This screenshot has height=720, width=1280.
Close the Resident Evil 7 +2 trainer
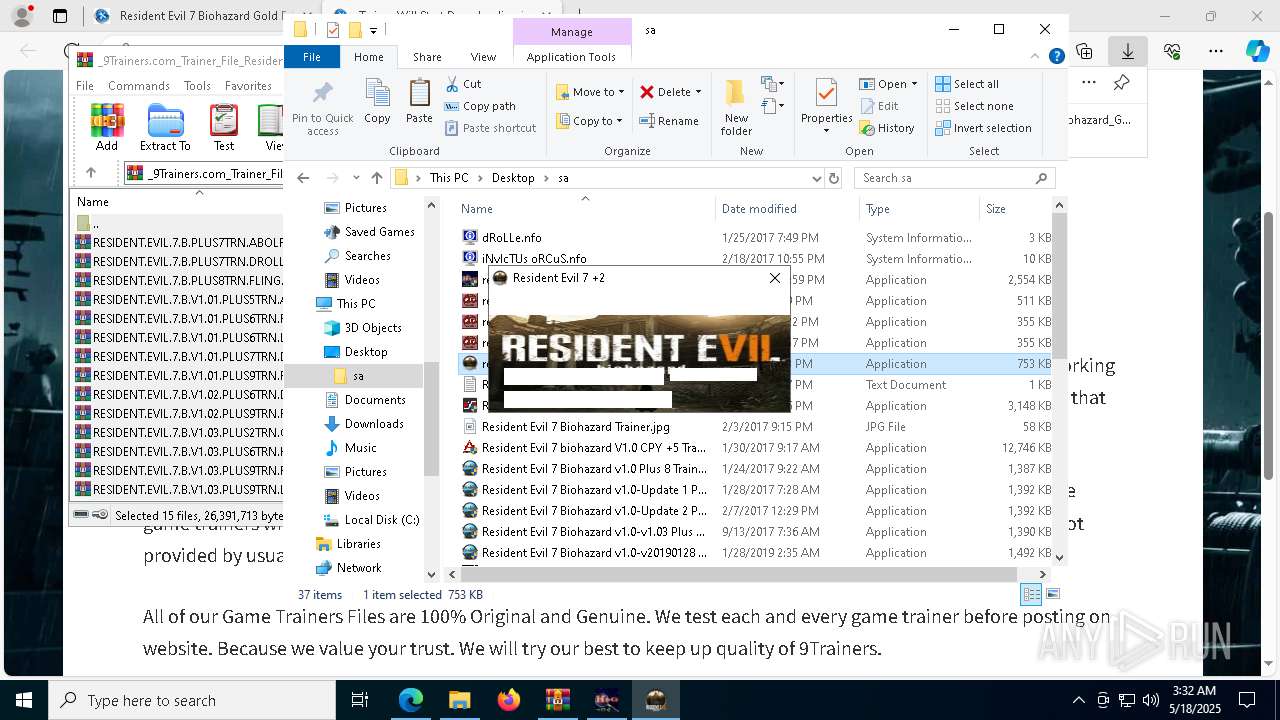774,278
